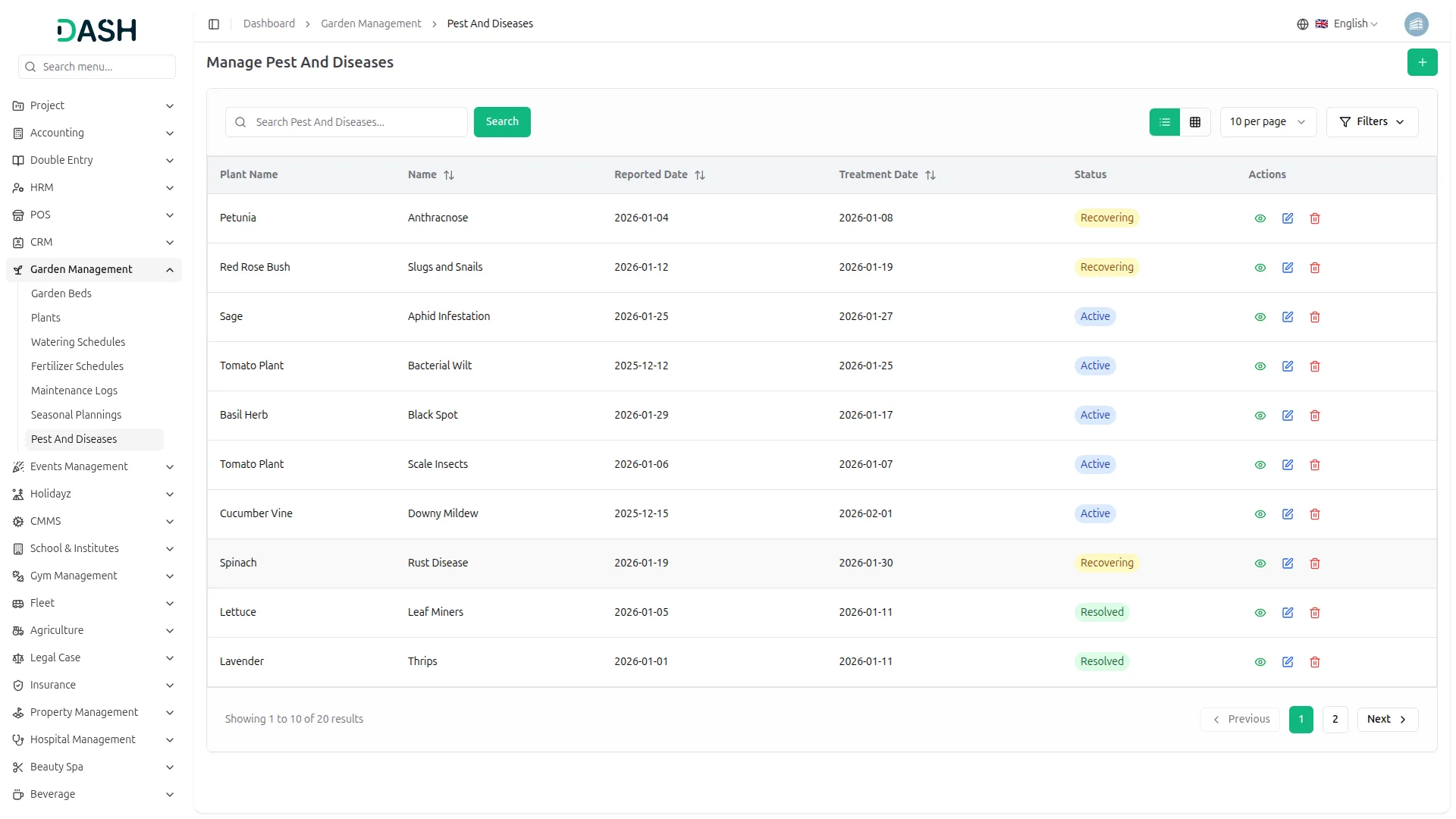Viewport: 1456px width, 819px height.
Task: Delete the Petunia Anthracnose record
Action: (x=1315, y=218)
